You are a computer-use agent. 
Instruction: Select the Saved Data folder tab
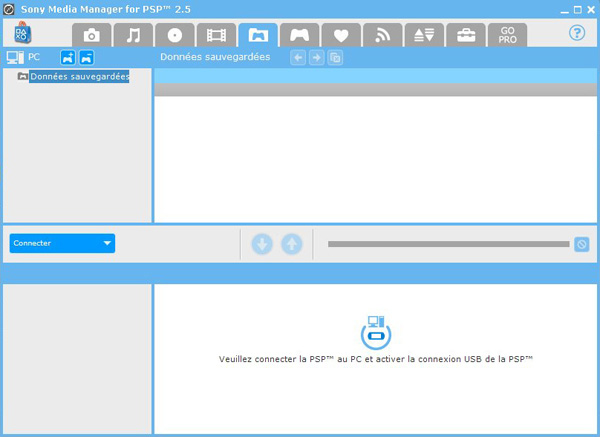click(258, 35)
